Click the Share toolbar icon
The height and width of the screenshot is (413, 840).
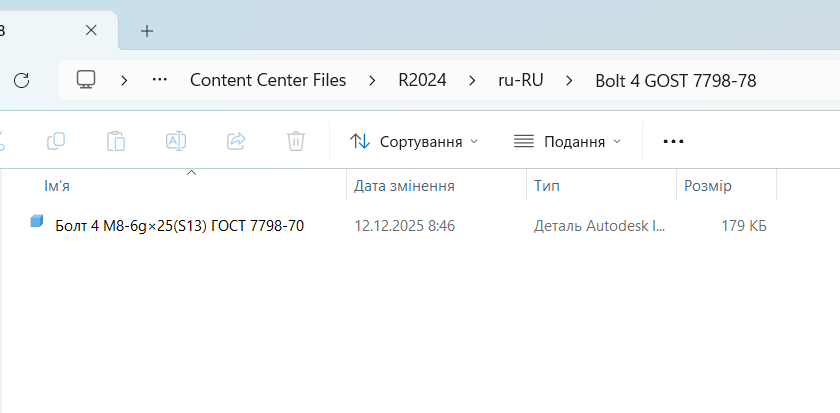[x=236, y=141]
